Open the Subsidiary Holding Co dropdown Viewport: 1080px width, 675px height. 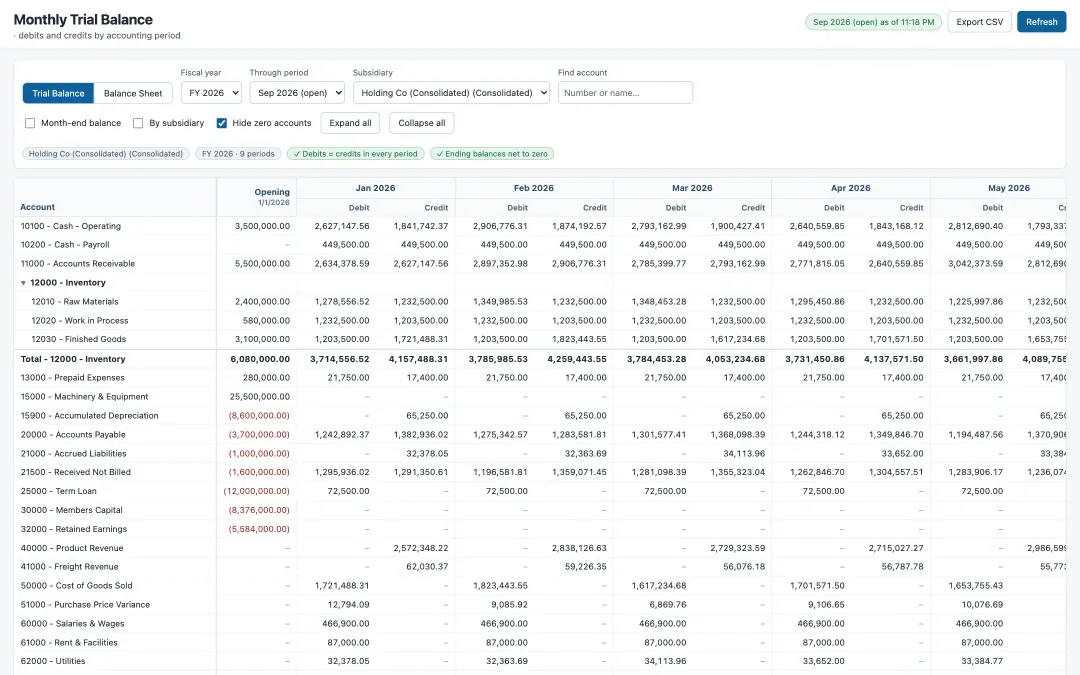click(451, 93)
